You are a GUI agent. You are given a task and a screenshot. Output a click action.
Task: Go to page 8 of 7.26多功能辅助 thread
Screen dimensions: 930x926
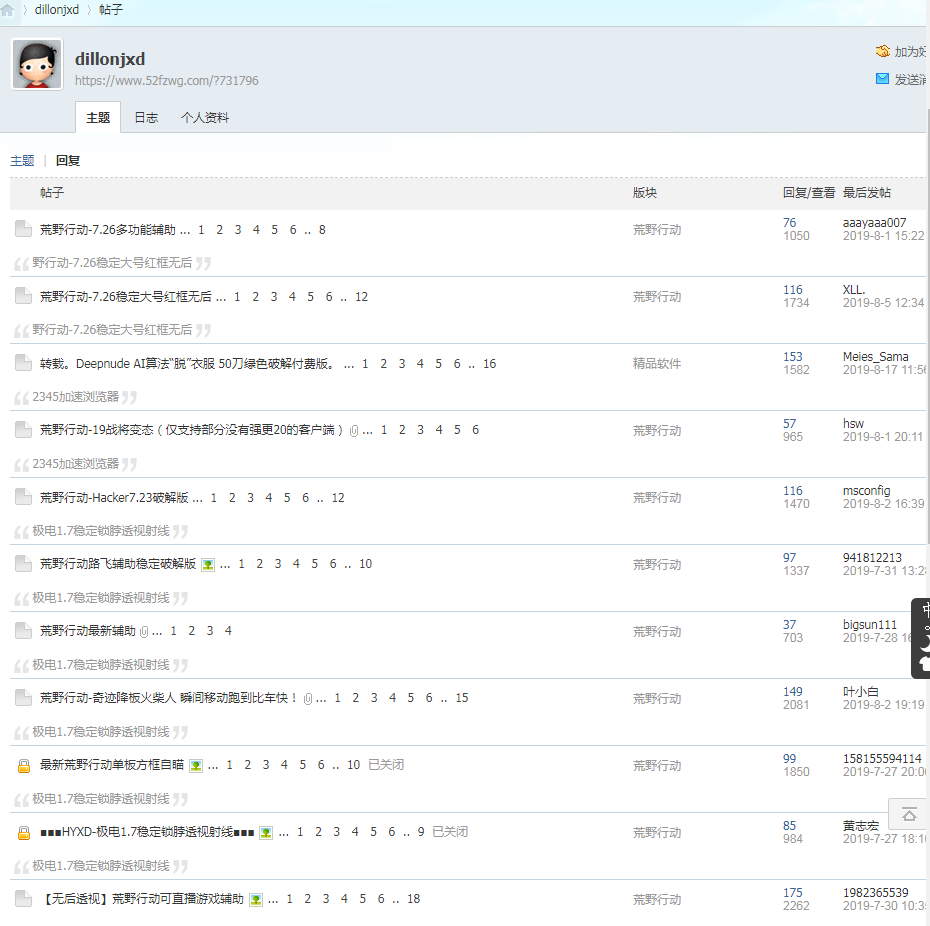pyautogui.click(x=322, y=230)
